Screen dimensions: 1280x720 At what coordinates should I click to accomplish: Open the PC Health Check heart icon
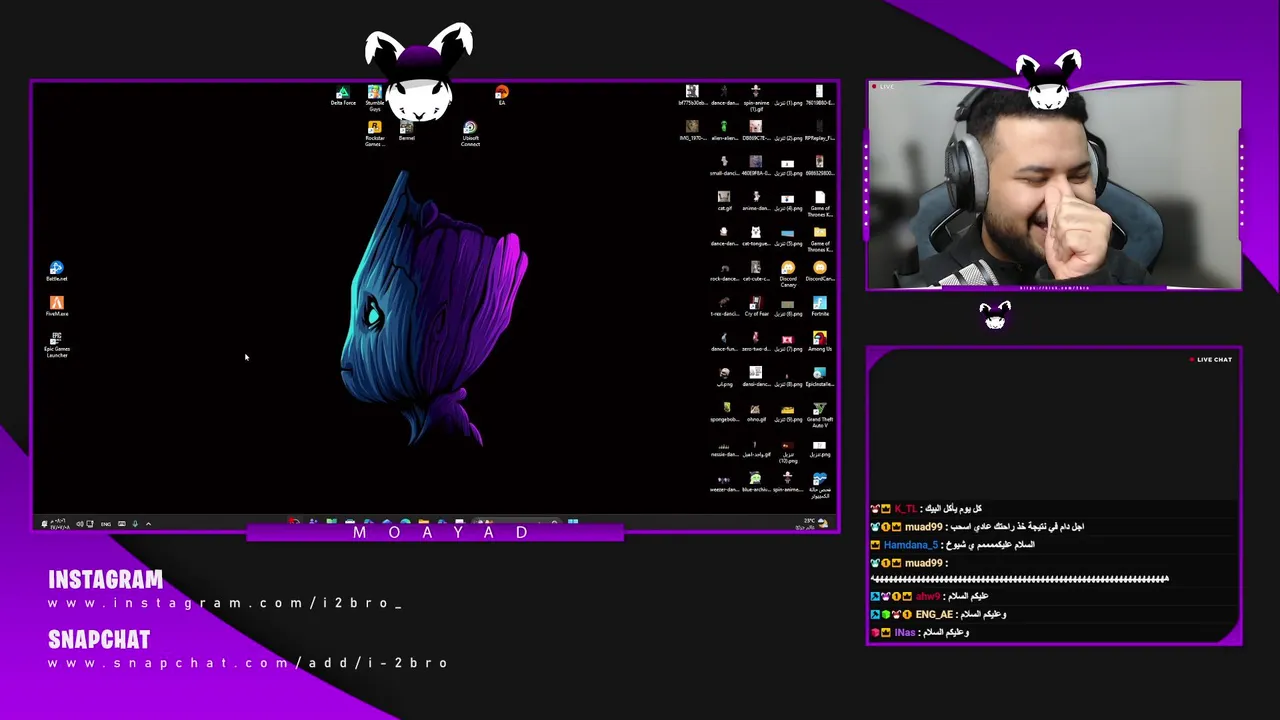point(820,484)
